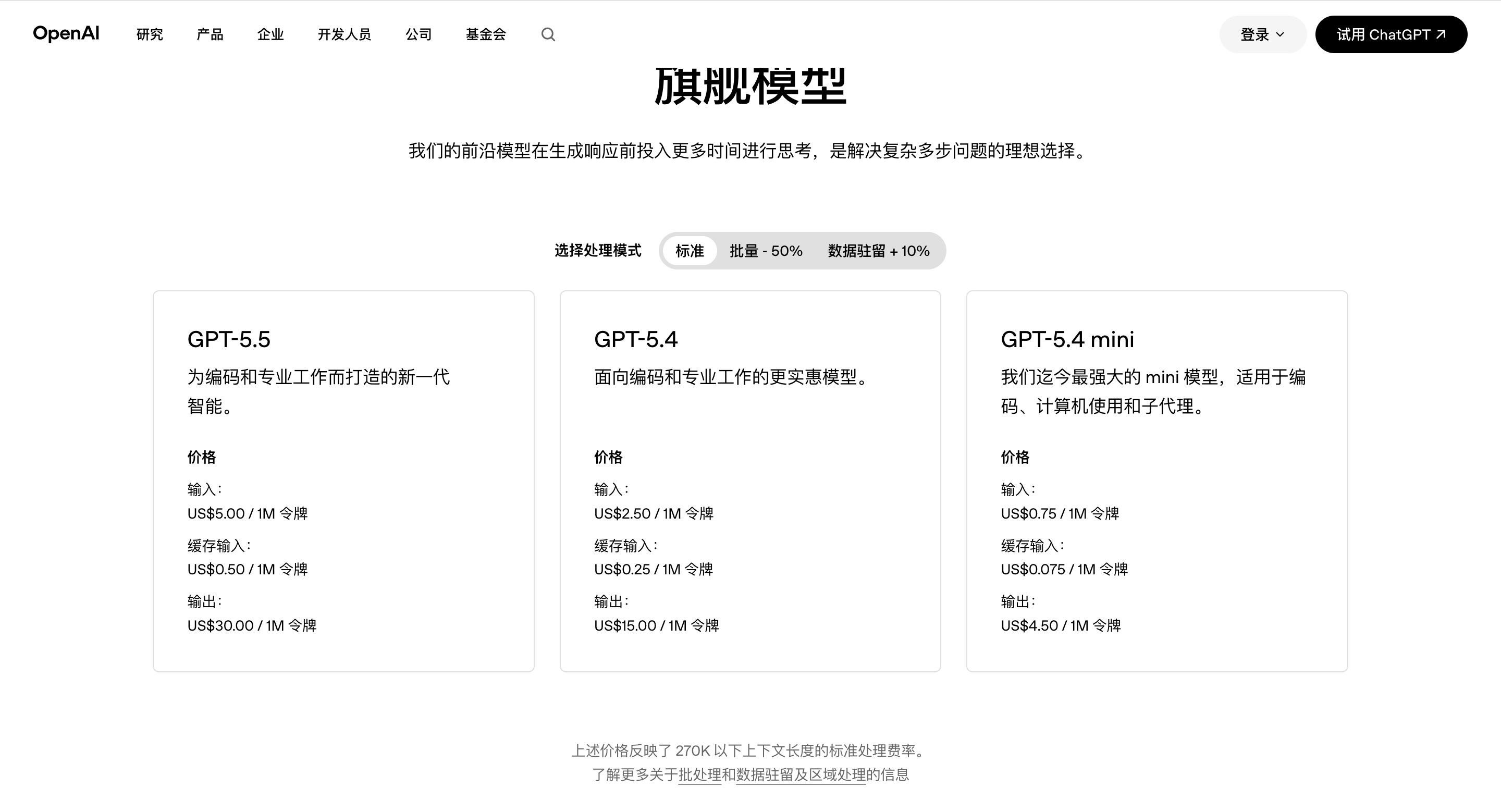
Task: Open the 基金会 menu
Action: click(x=486, y=34)
